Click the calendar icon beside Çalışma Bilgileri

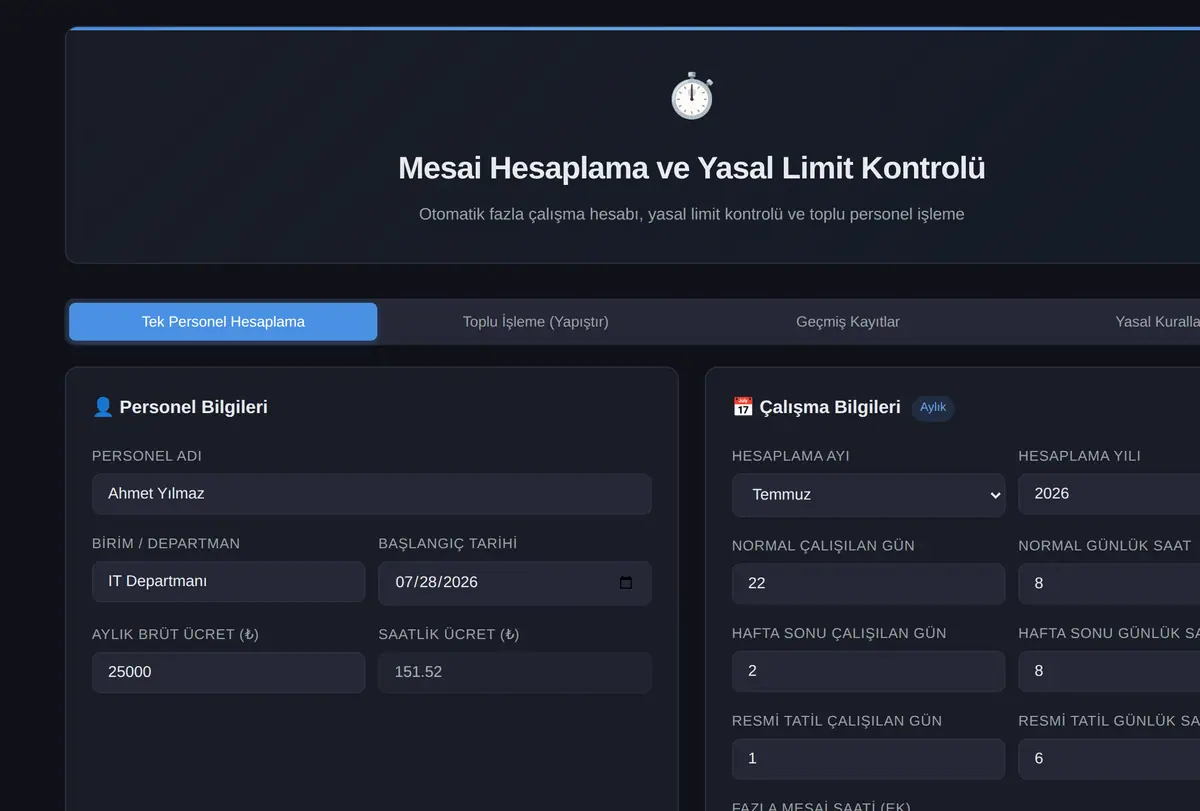point(743,407)
